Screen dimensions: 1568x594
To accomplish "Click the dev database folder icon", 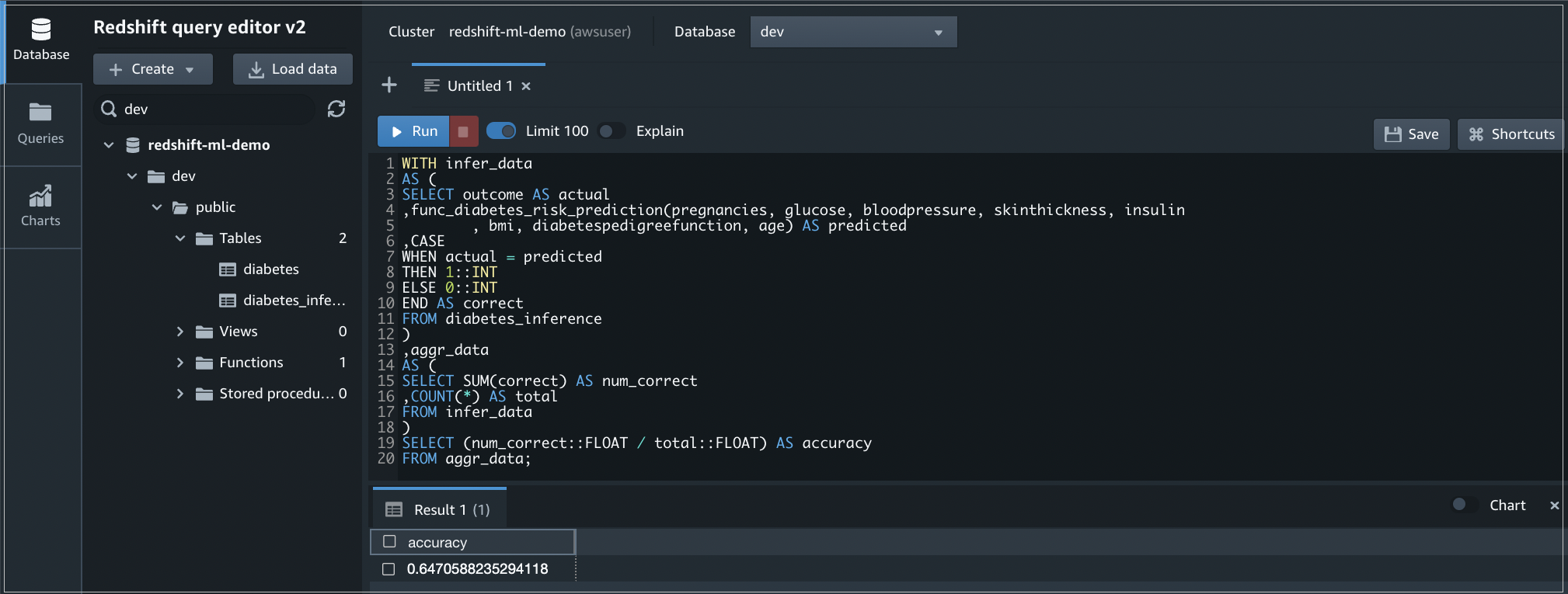I will [156, 176].
